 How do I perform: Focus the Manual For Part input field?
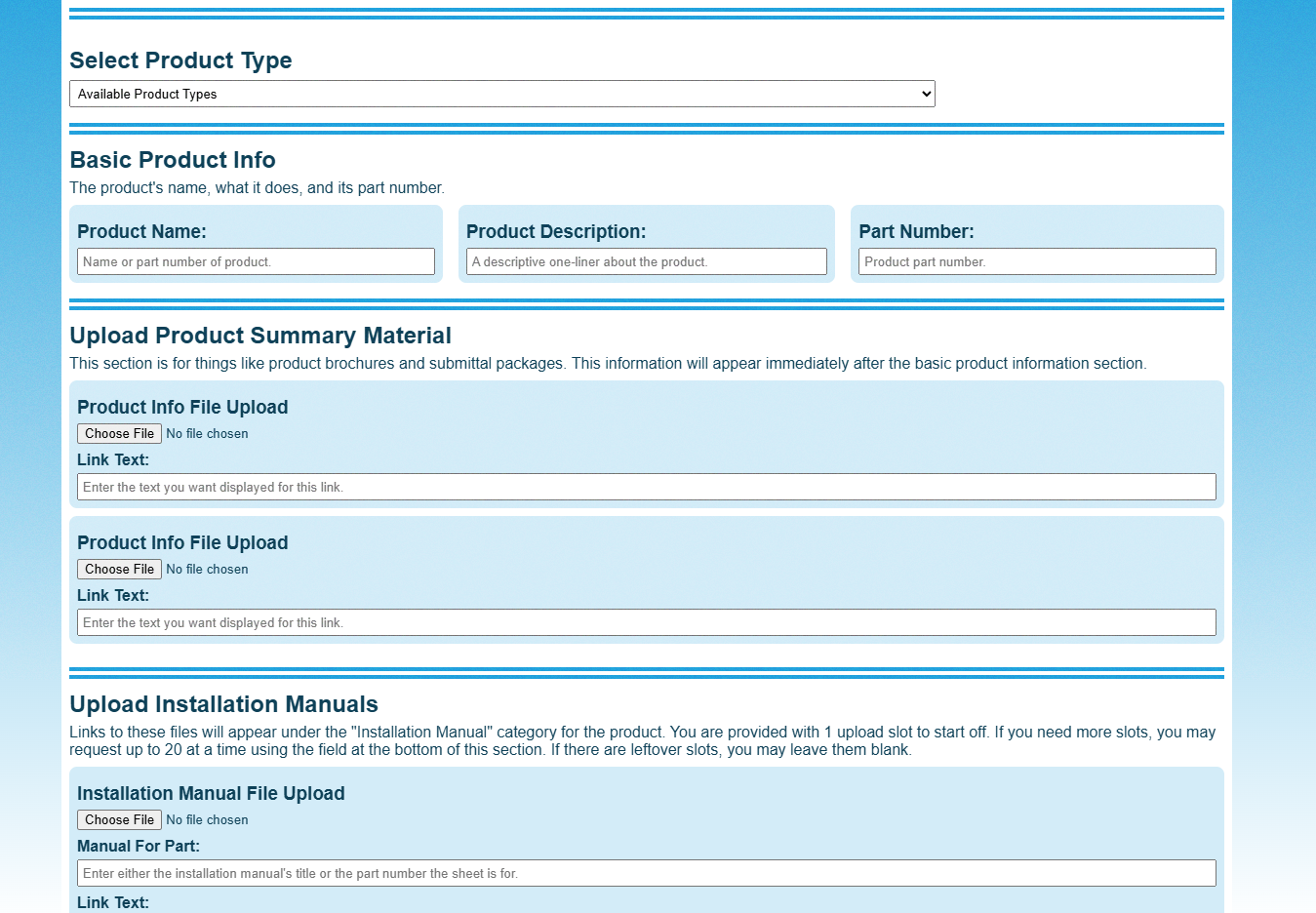click(x=646, y=873)
